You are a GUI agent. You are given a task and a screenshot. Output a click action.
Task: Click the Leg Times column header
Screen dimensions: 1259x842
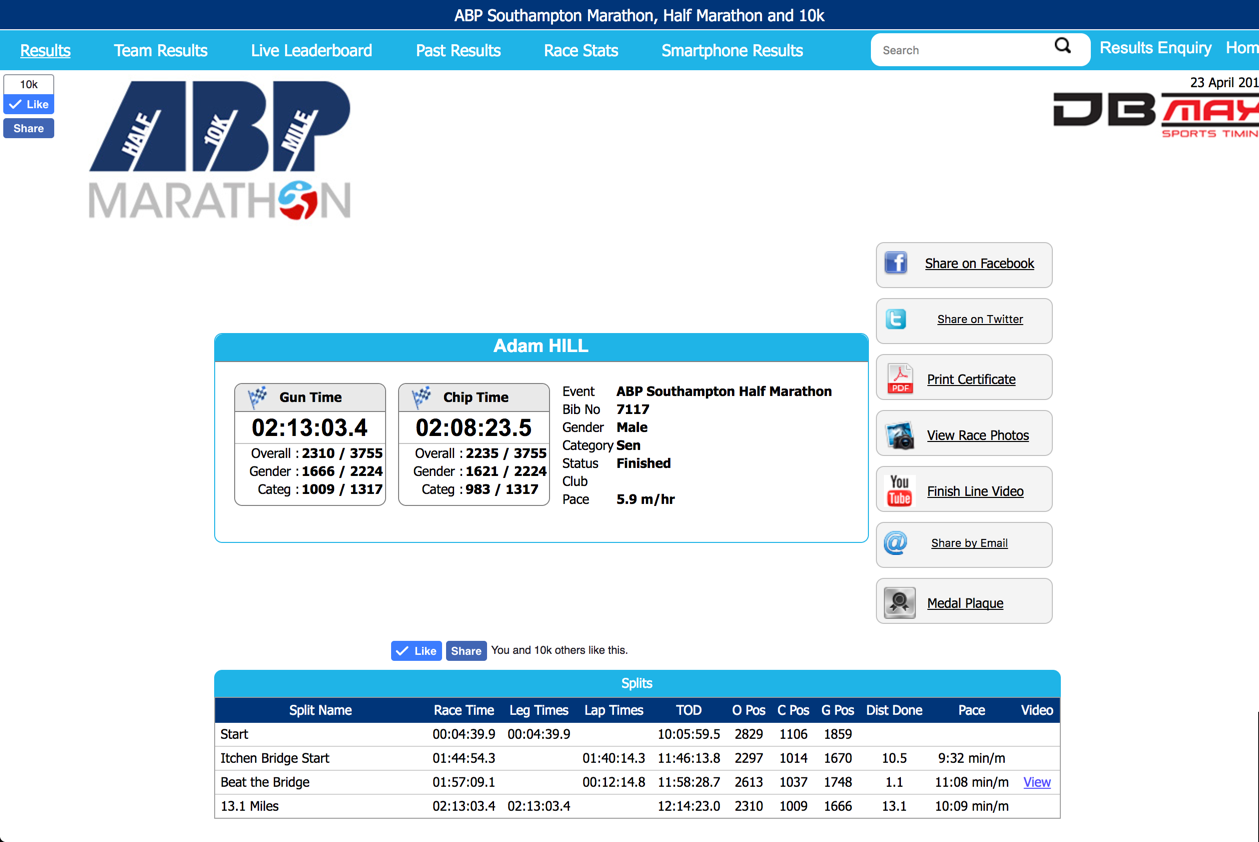pyautogui.click(x=539, y=710)
